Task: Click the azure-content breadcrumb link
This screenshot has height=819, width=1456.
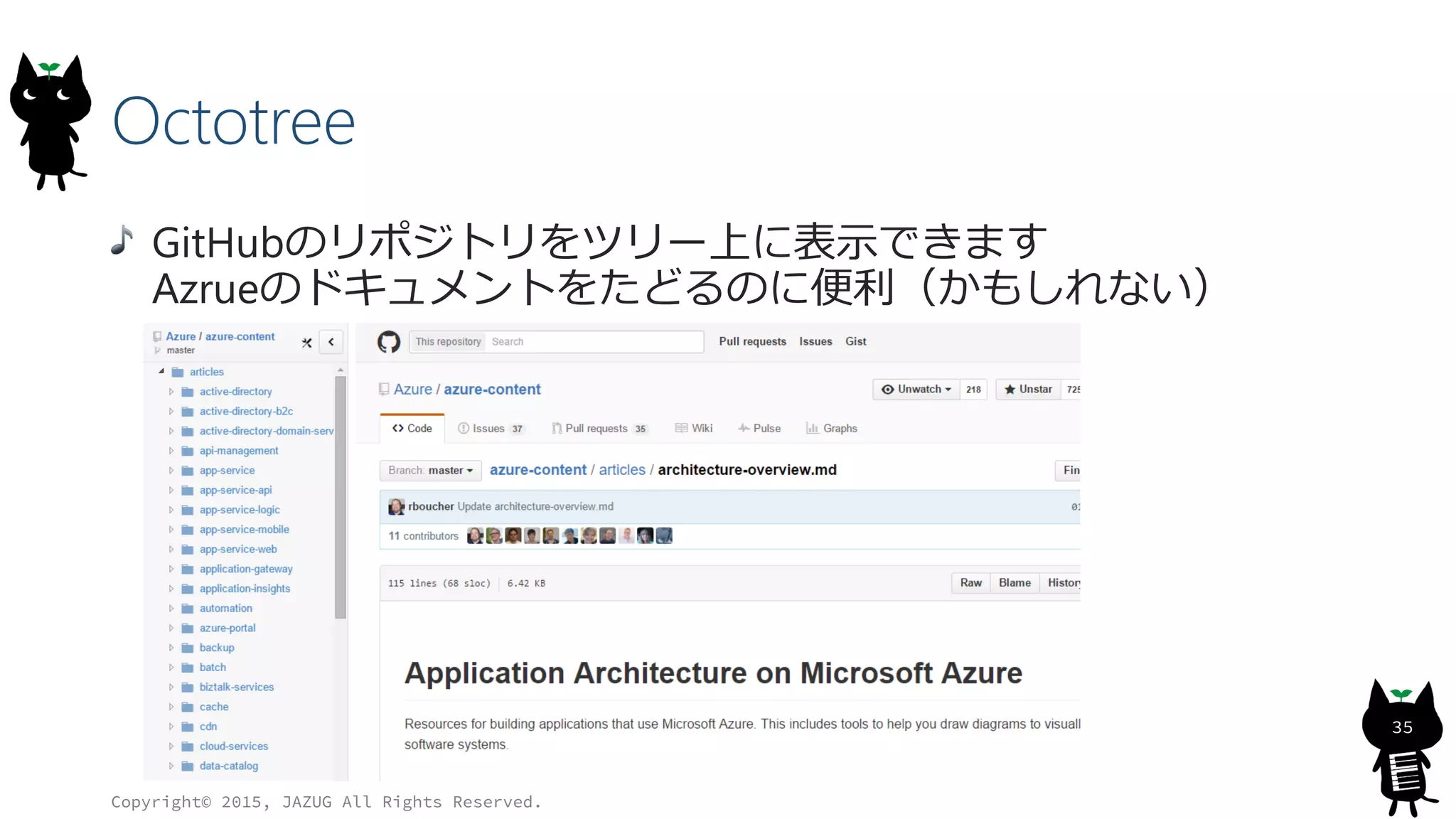Action: 538,470
